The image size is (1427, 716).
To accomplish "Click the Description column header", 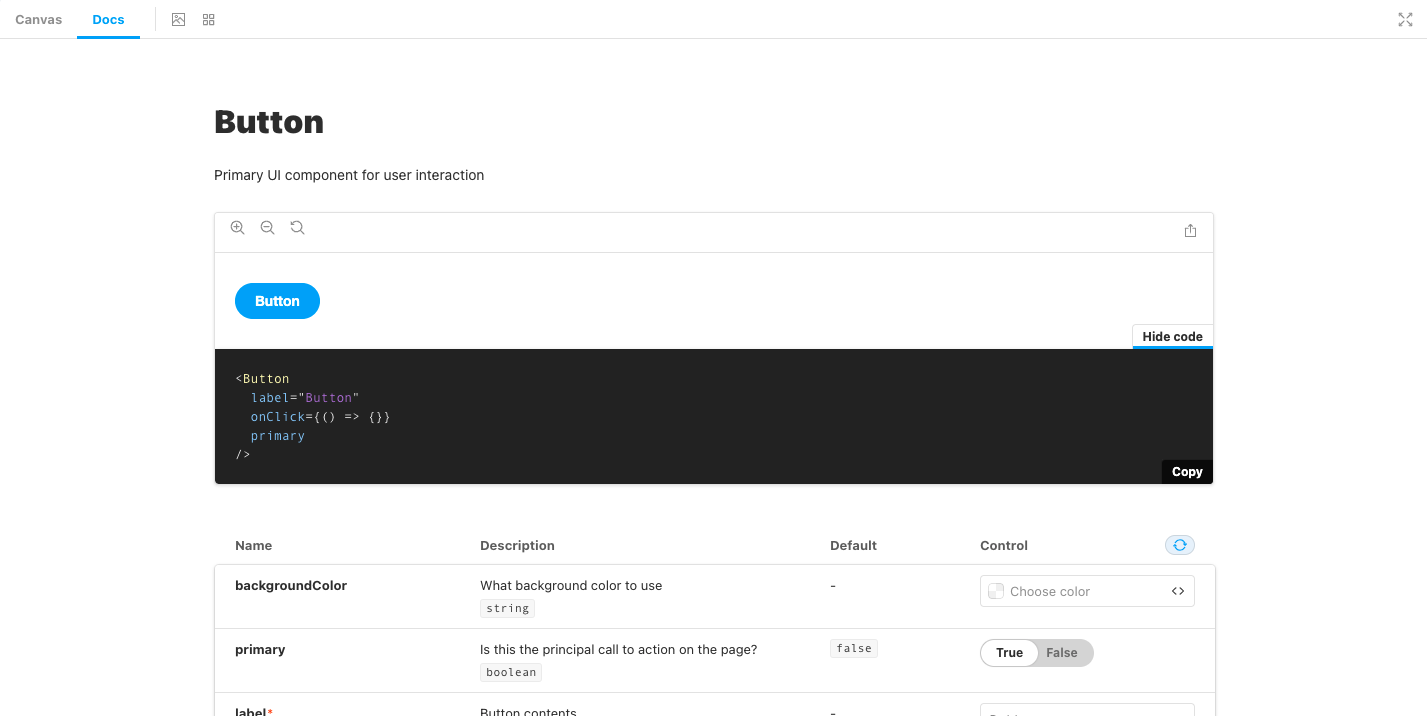I will click(517, 546).
